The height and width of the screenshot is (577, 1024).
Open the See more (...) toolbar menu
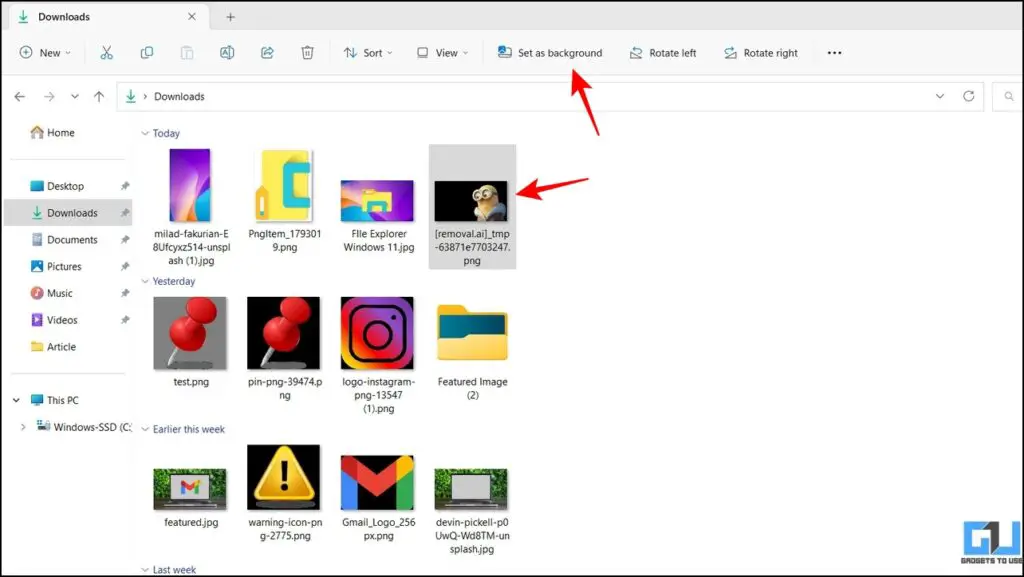click(835, 52)
